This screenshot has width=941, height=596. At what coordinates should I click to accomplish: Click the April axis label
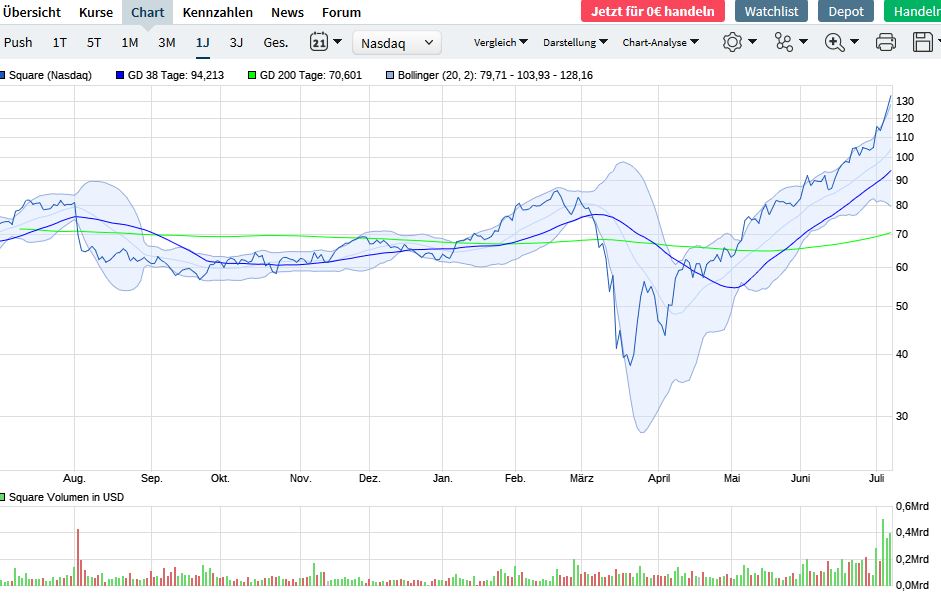[x=659, y=478]
